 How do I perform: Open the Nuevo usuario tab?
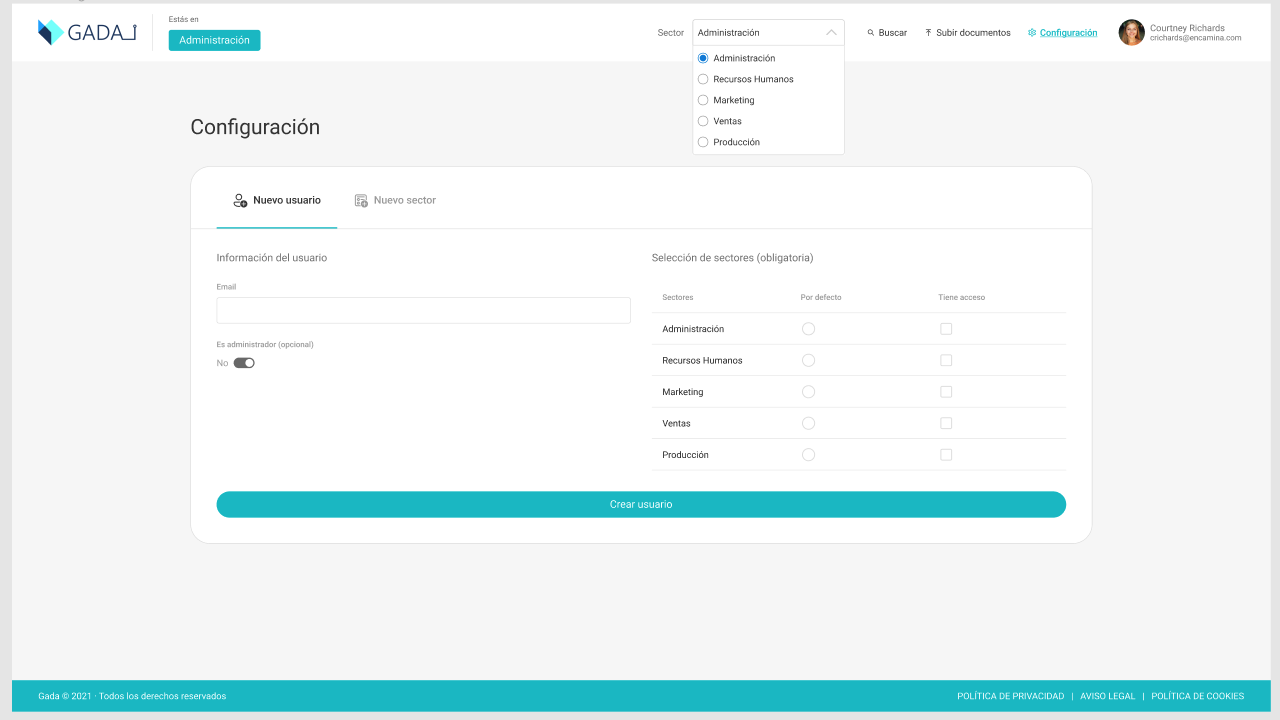pyautogui.click(x=277, y=200)
